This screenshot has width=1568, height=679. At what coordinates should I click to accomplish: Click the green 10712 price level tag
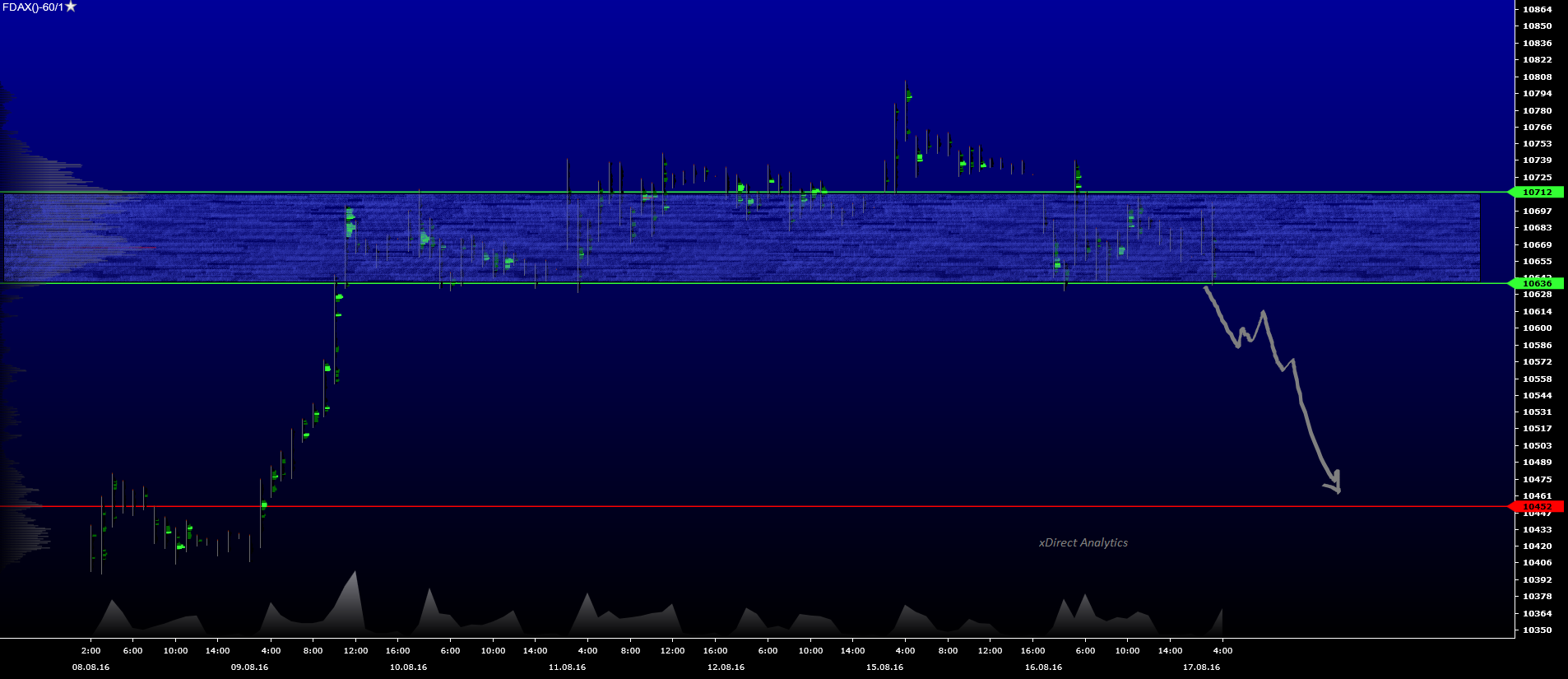coord(1536,192)
